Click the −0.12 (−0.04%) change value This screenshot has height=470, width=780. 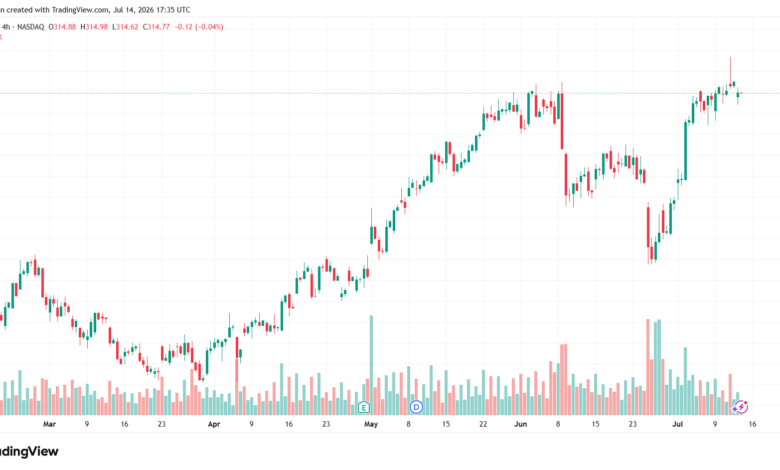click(198, 27)
